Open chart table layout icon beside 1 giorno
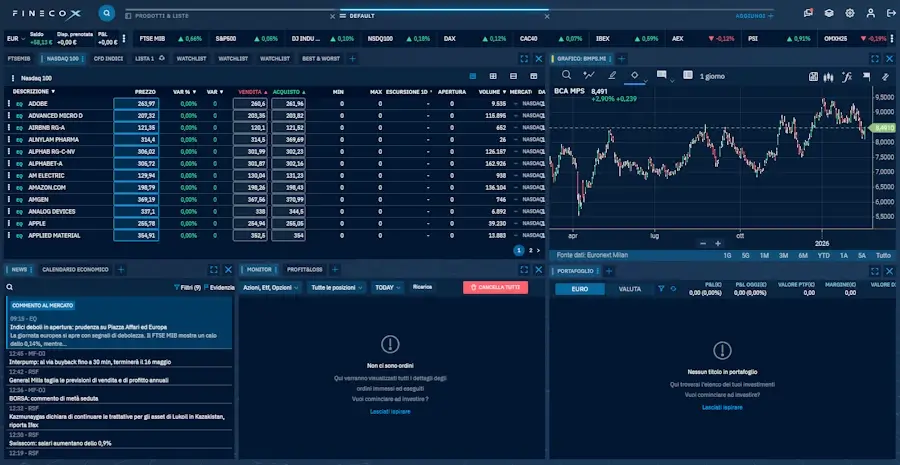 (x=688, y=75)
